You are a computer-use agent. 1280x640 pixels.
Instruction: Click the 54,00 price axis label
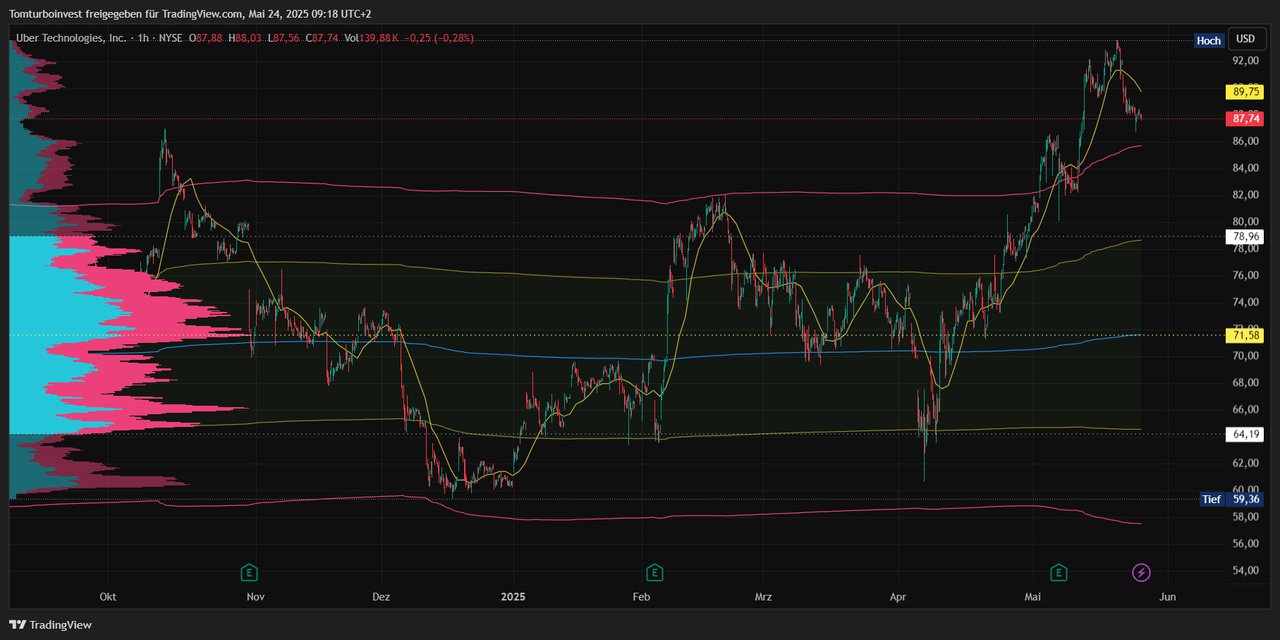coord(1245,571)
